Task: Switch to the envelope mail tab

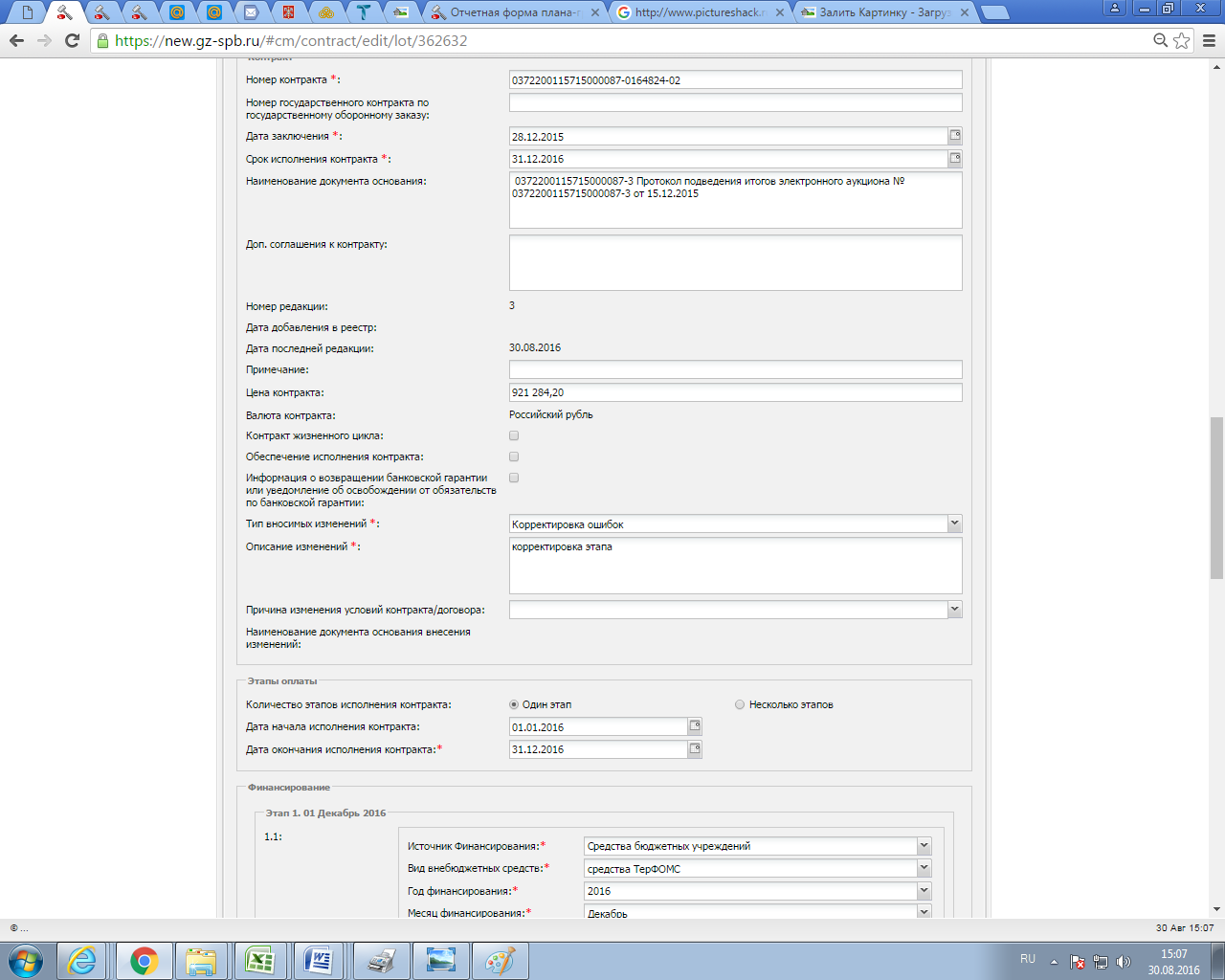Action: click(x=251, y=12)
